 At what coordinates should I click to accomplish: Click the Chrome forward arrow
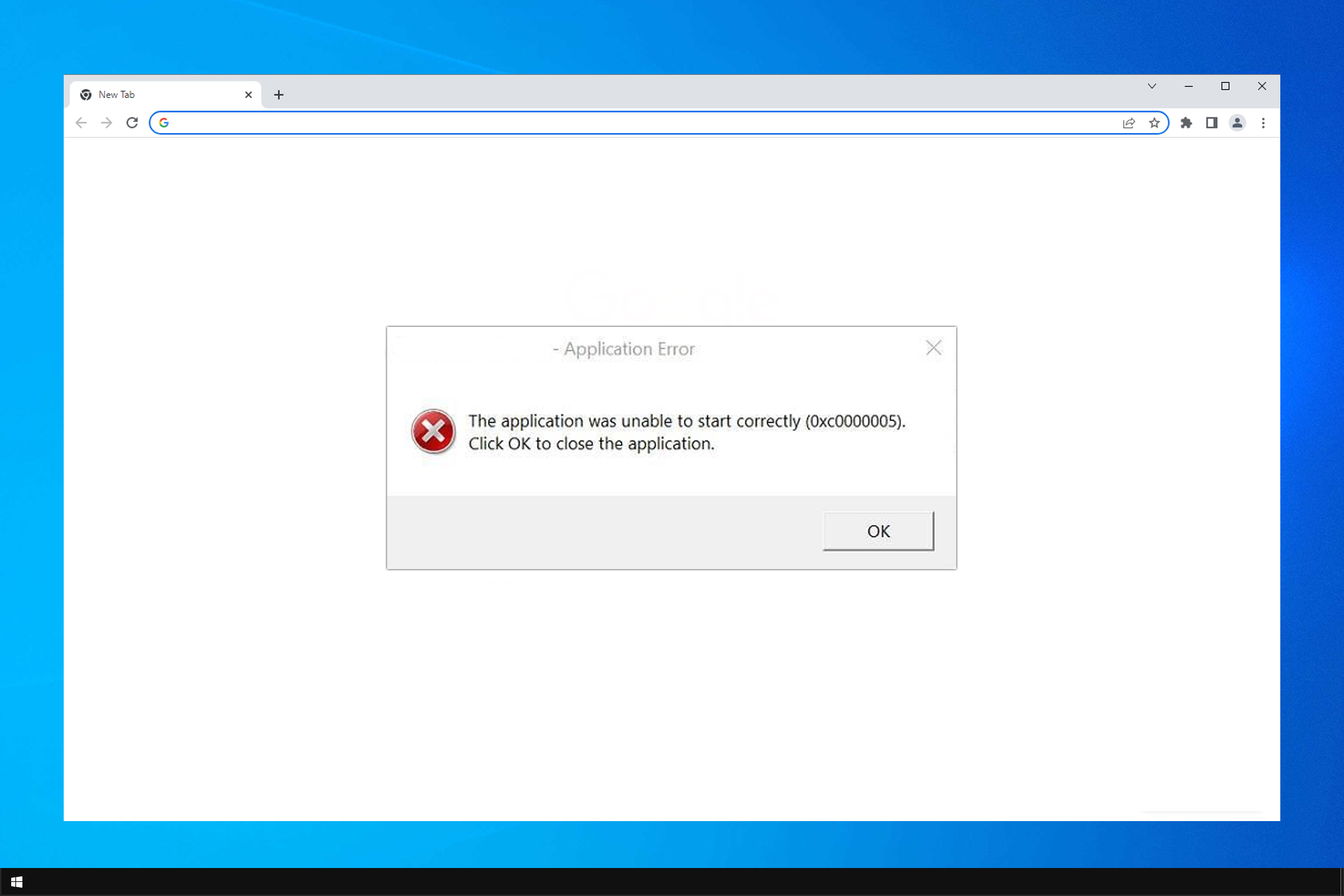[x=106, y=123]
